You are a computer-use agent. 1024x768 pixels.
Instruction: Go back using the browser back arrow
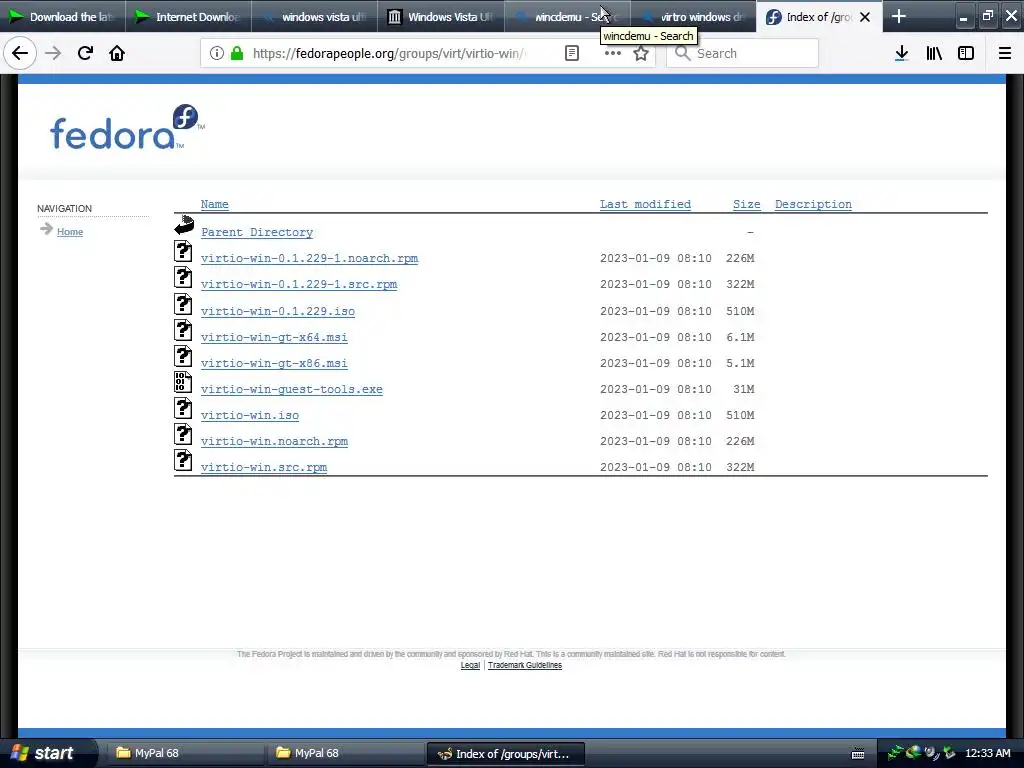[20, 53]
